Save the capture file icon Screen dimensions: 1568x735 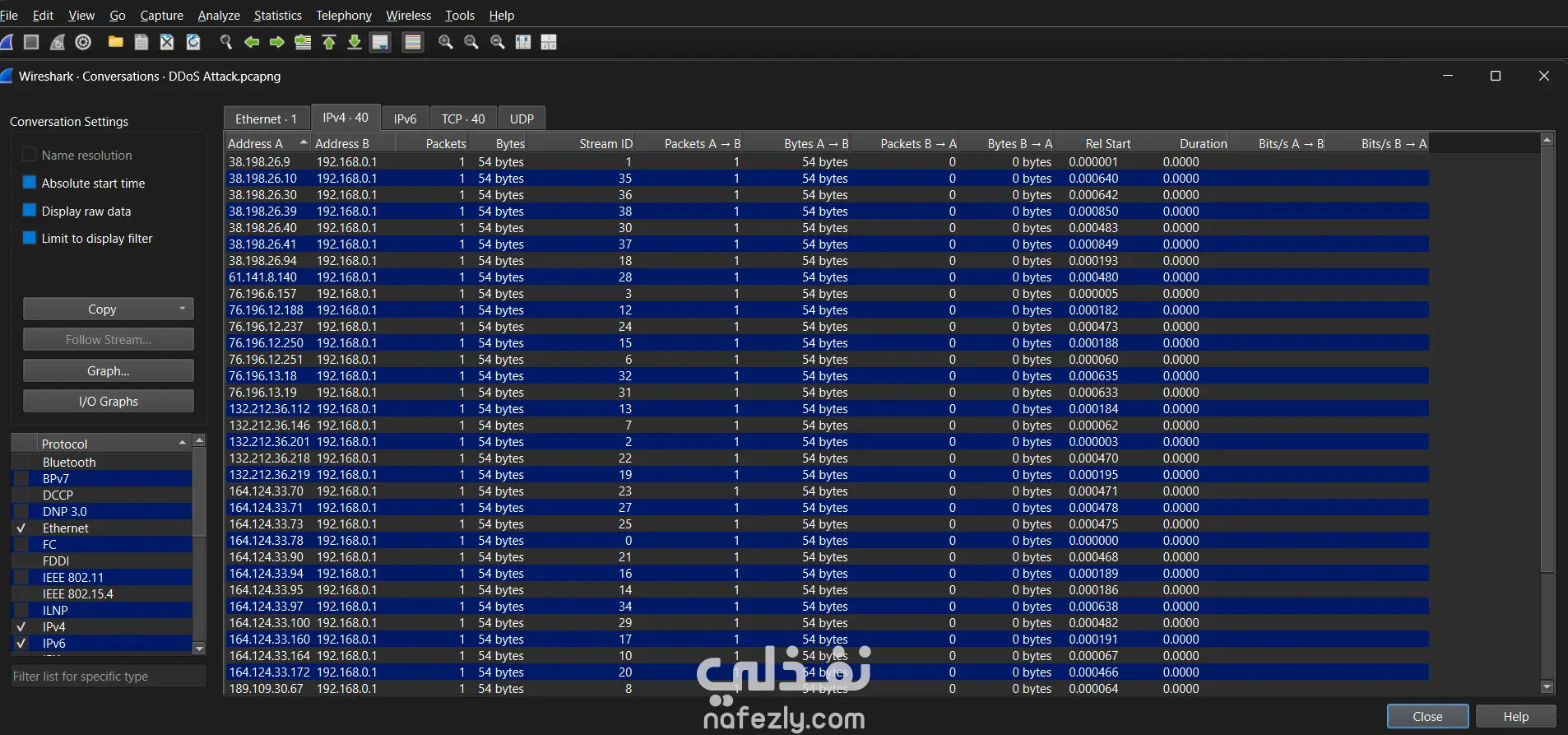[x=141, y=42]
